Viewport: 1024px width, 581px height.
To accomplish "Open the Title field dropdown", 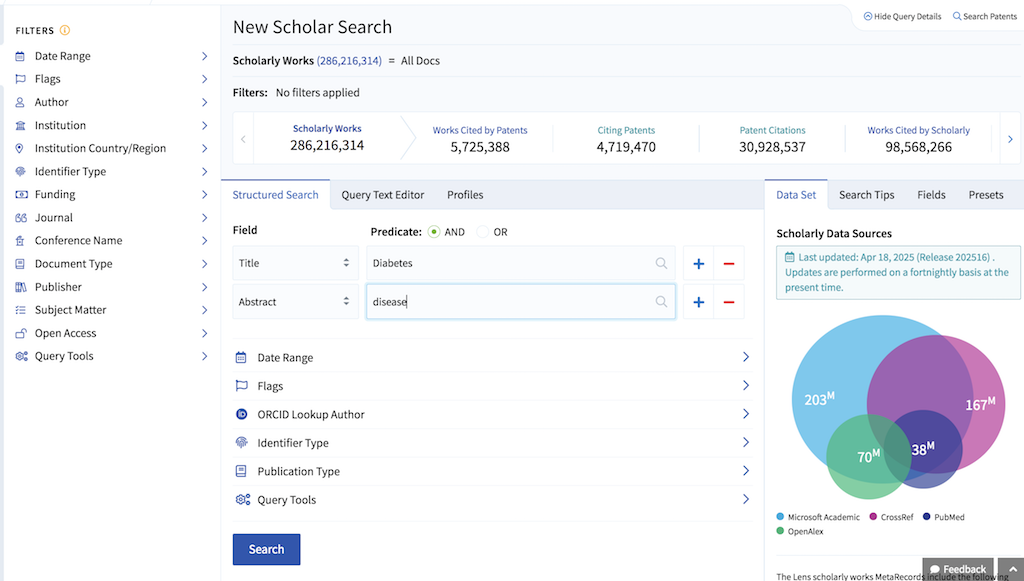I will (x=295, y=264).
